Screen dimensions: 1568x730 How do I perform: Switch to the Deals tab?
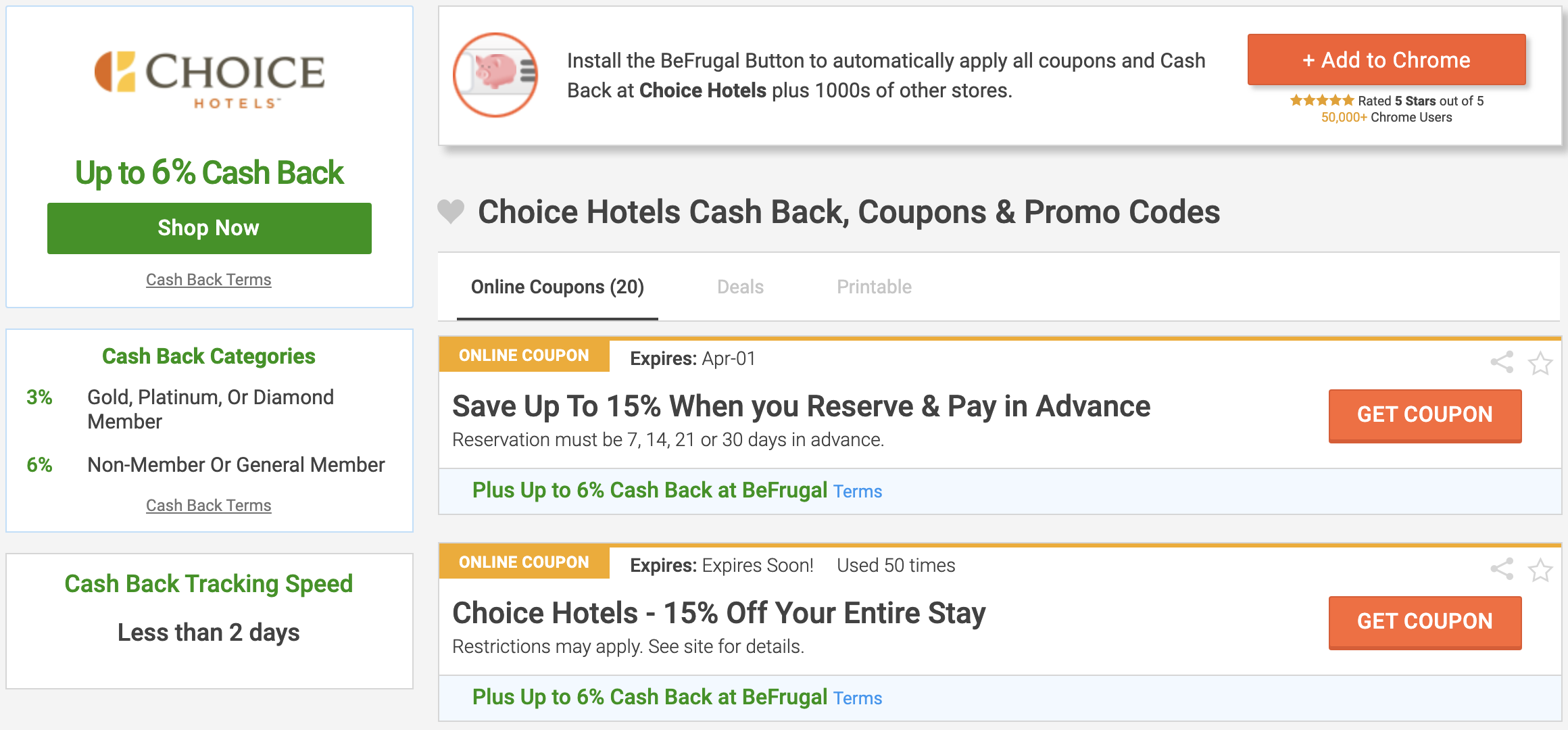pyautogui.click(x=740, y=287)
